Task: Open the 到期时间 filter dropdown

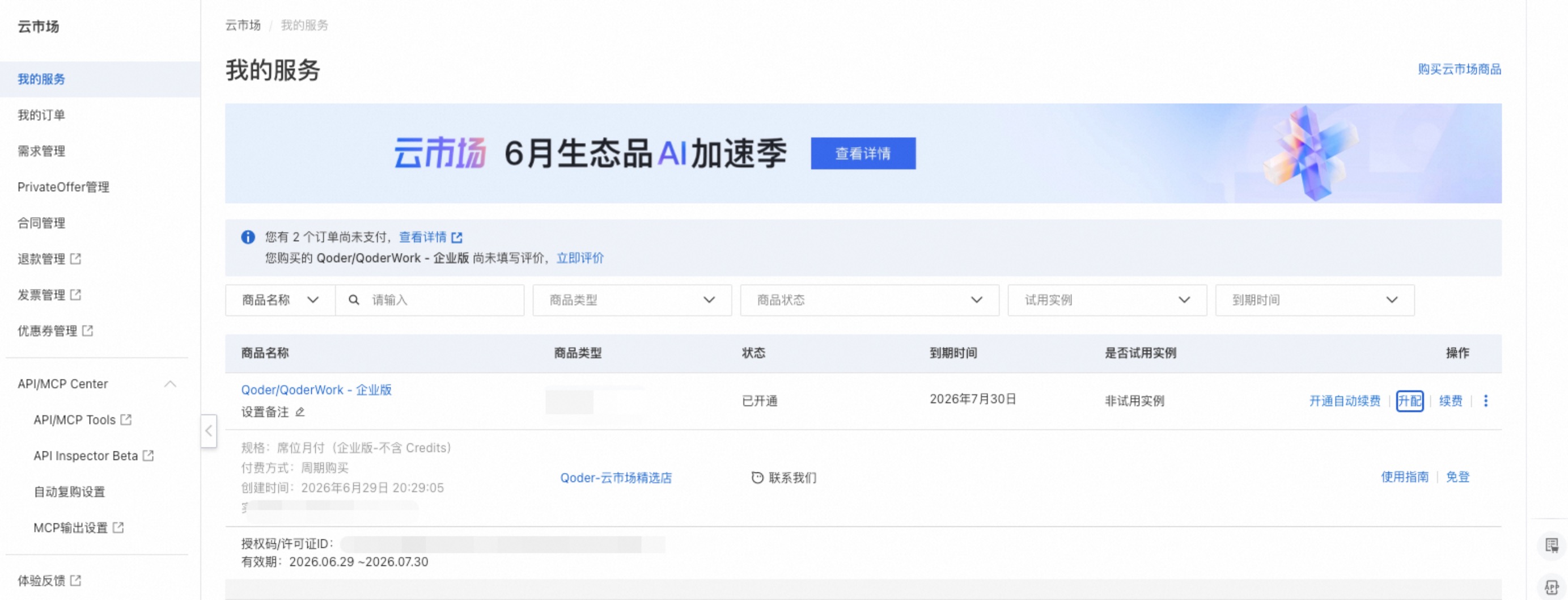Action: (1315, 299)
